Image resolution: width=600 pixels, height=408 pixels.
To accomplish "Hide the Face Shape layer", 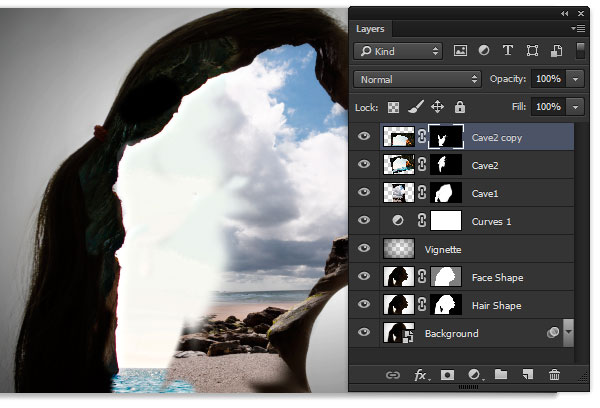I will (364, 276).
